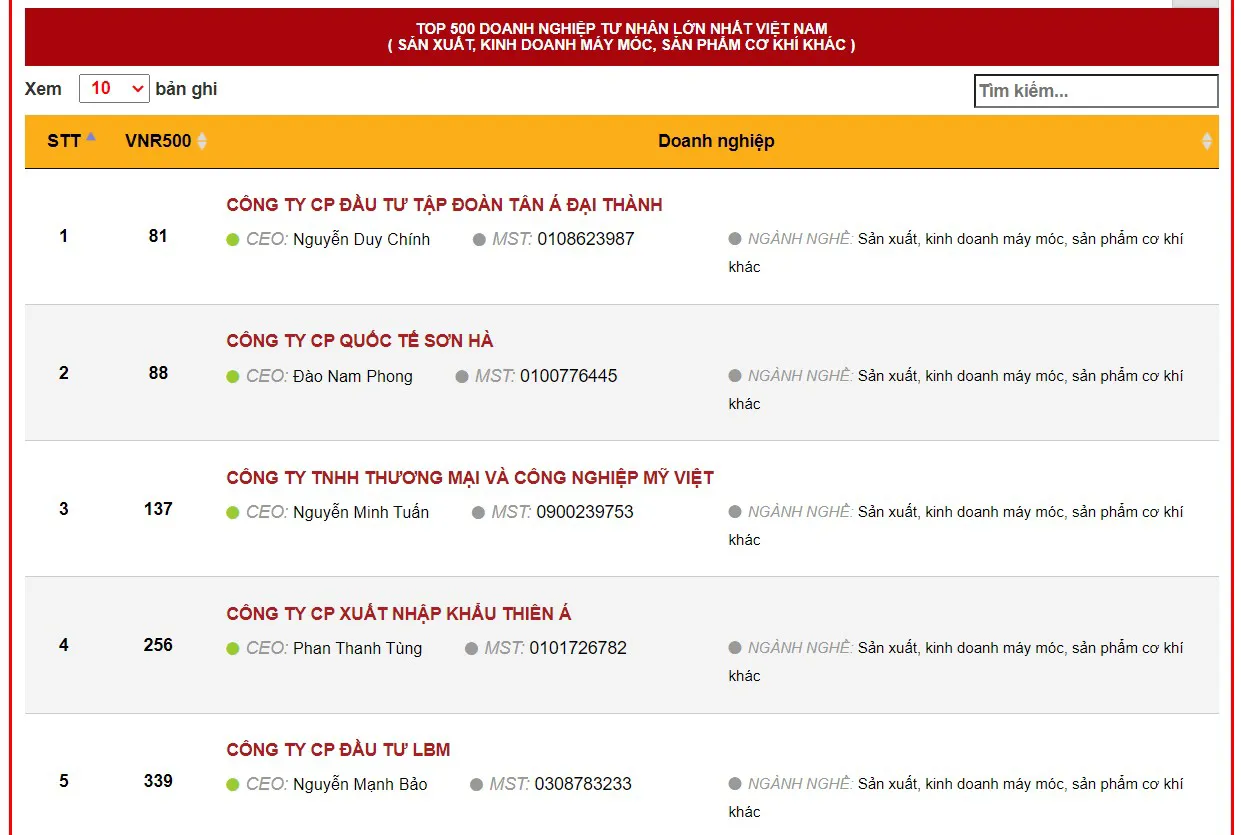The height and width of the screenshot is (835, 1241).
Task: Open Công ty CP Đầu tư Tập đoàn Tân Á Đại Thành
Action: 444,205
